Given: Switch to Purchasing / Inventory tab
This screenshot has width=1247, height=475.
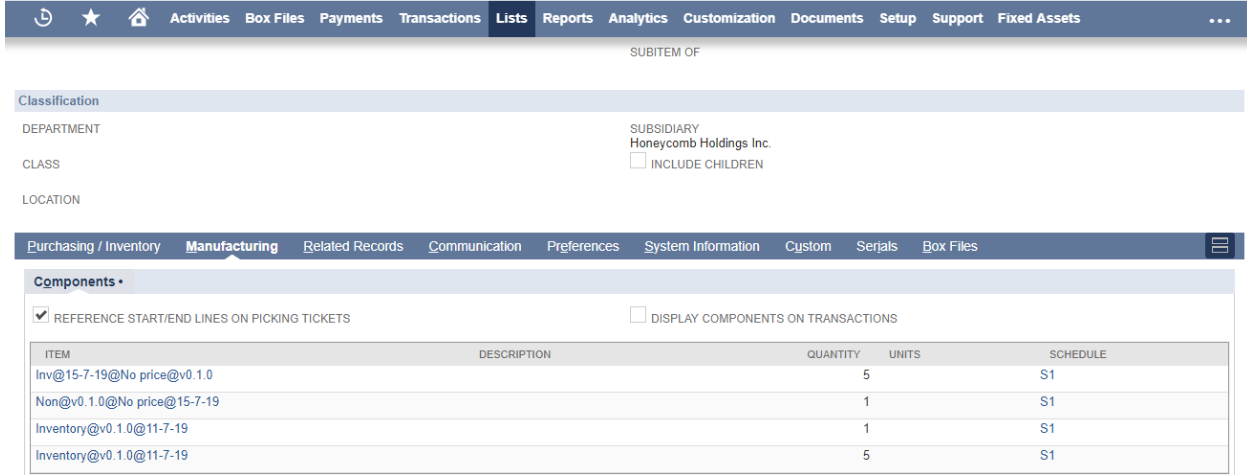Looking at the screenshot, I should tap(94, 246).
